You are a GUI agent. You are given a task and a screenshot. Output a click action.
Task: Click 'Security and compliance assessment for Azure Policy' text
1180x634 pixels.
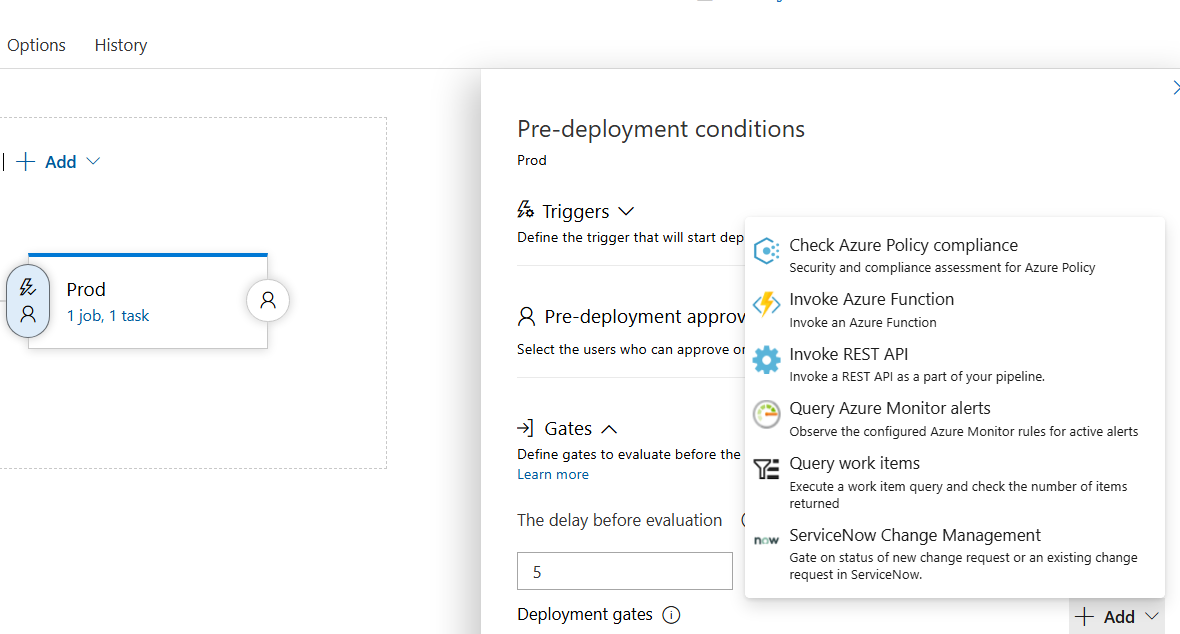(x=942, y=267)
